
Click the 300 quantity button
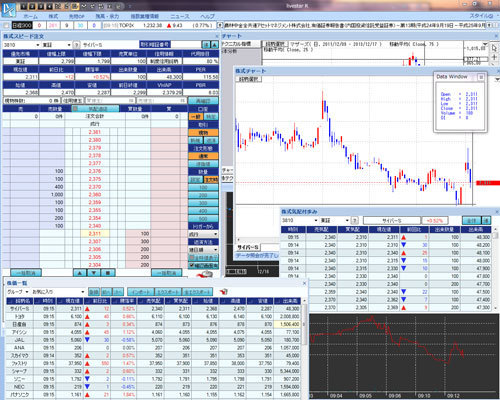(x=203, y=203)
